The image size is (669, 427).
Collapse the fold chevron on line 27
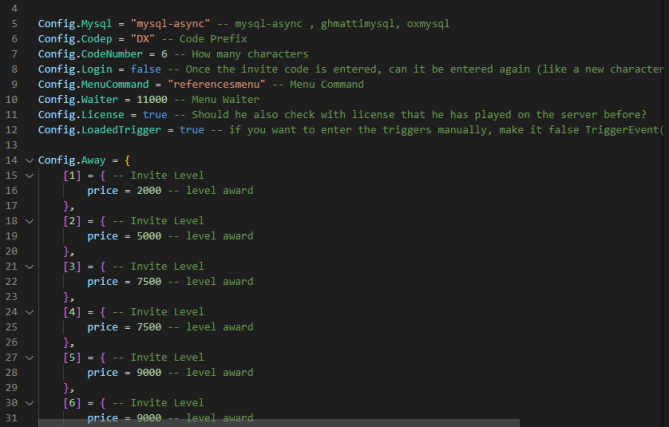[x=29, y=358]
